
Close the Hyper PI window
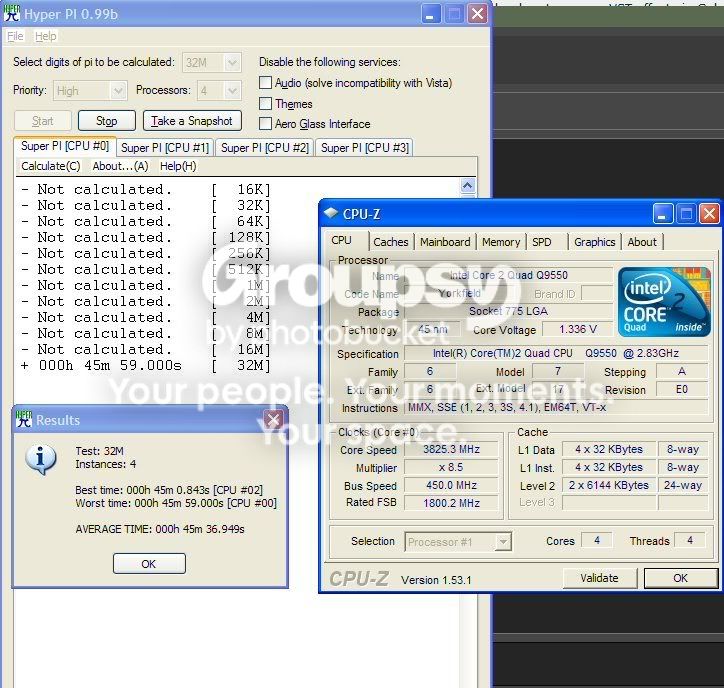pyautogui.click(x=478, y=14)
